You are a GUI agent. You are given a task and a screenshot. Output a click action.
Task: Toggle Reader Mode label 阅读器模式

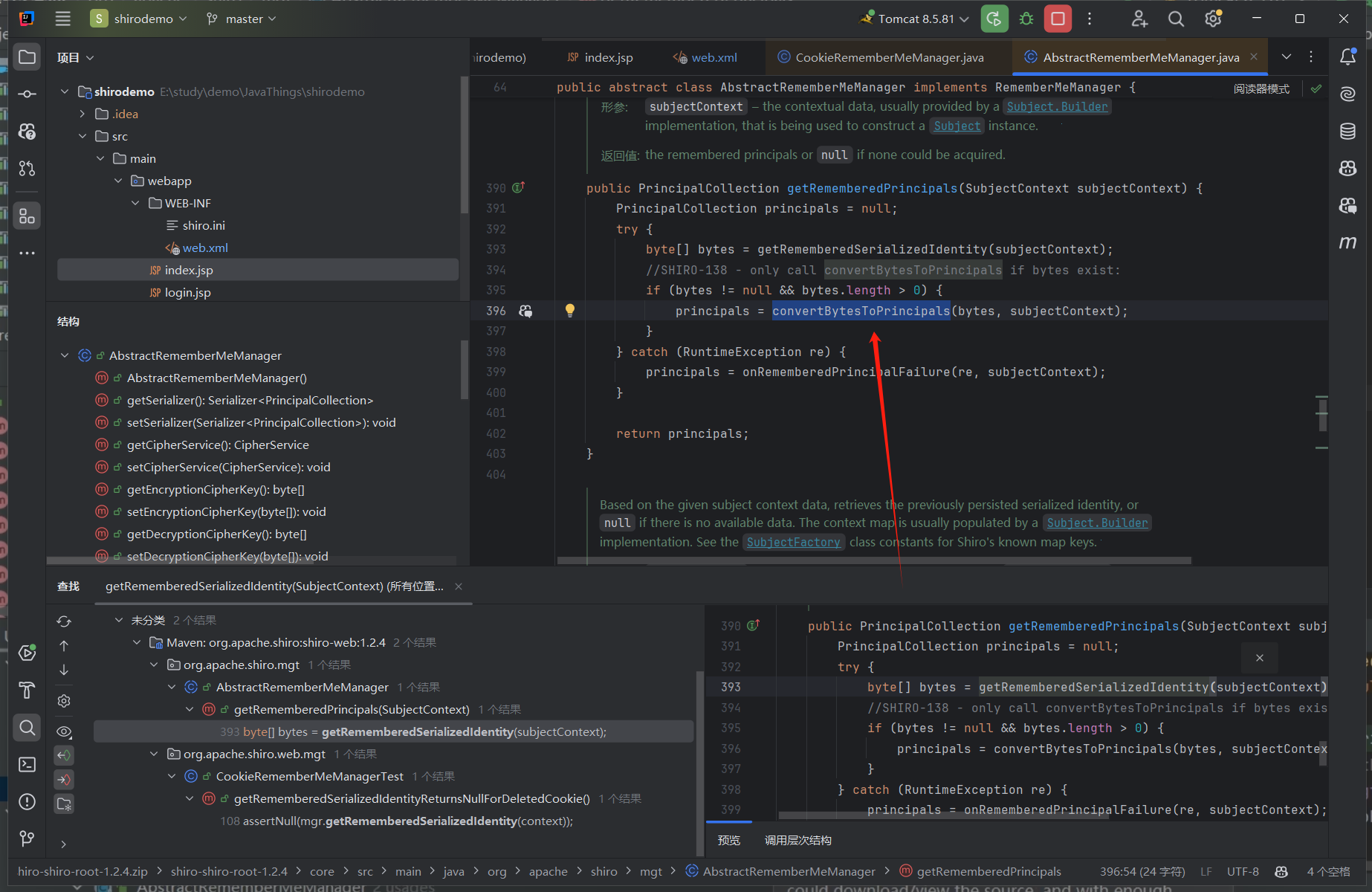(x=1261, y=88)
